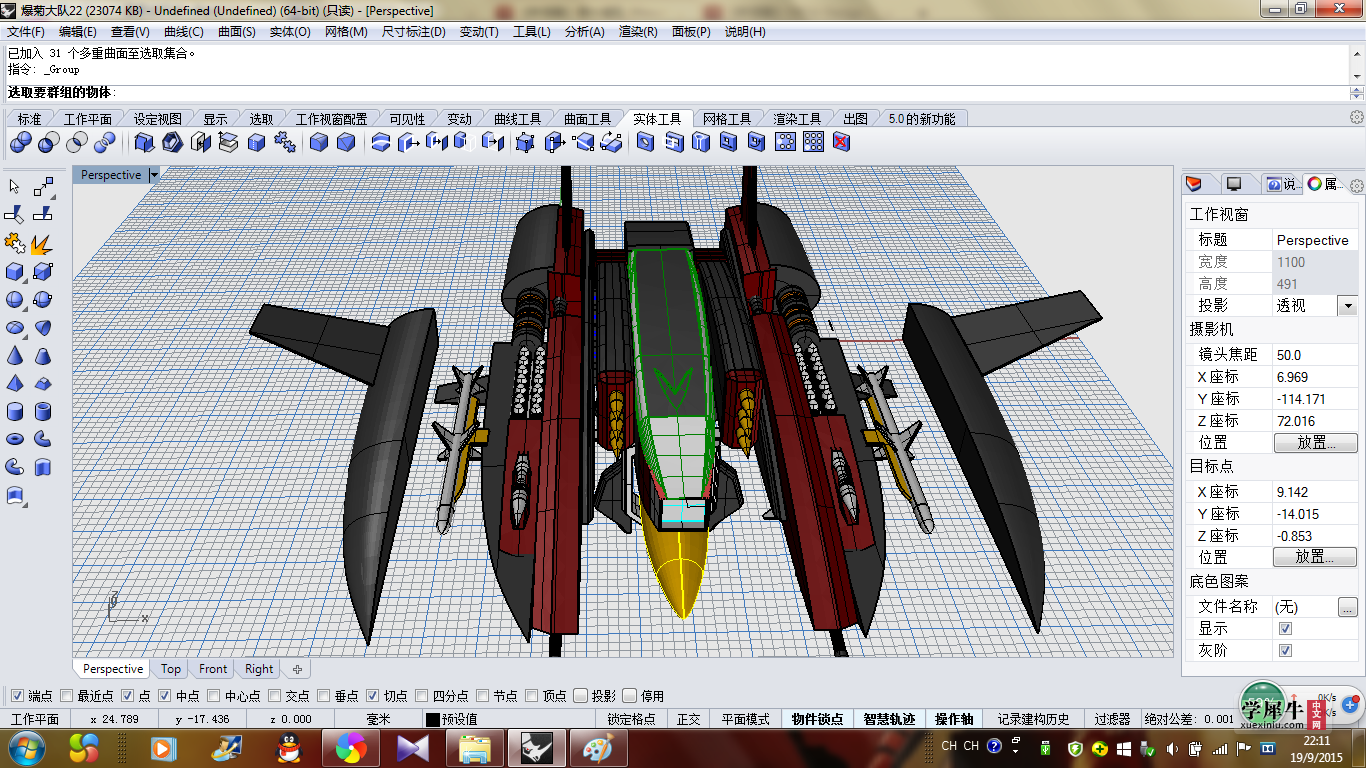This screenshot has height=768, width=1366.
Task: Open the Display panel monitor icon
Action: click(1234, 184)
